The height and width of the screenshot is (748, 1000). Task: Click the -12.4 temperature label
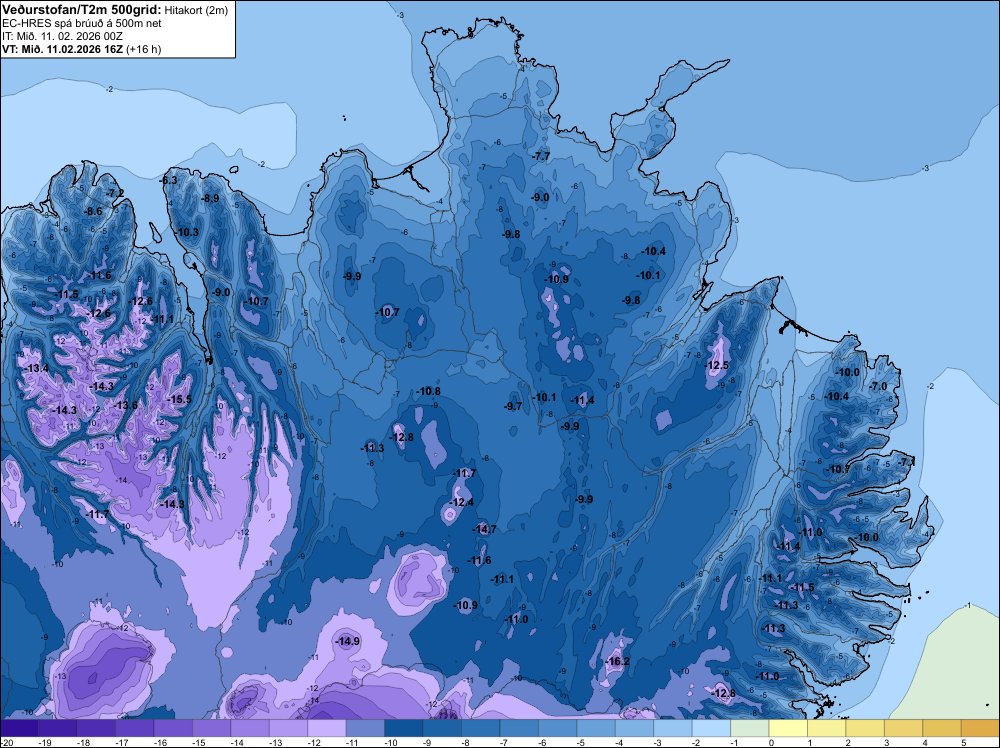click(x=462, y=502)
